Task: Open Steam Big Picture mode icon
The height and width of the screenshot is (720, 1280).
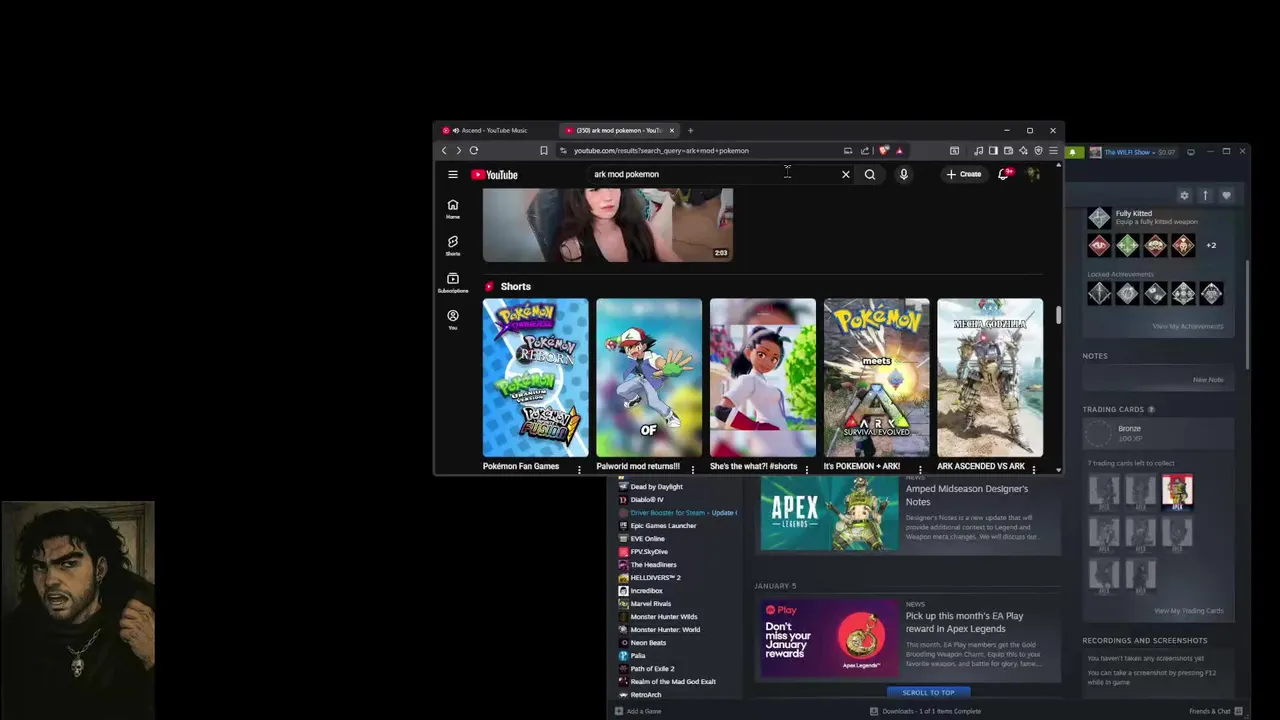Action: (x=1191, y=152)
